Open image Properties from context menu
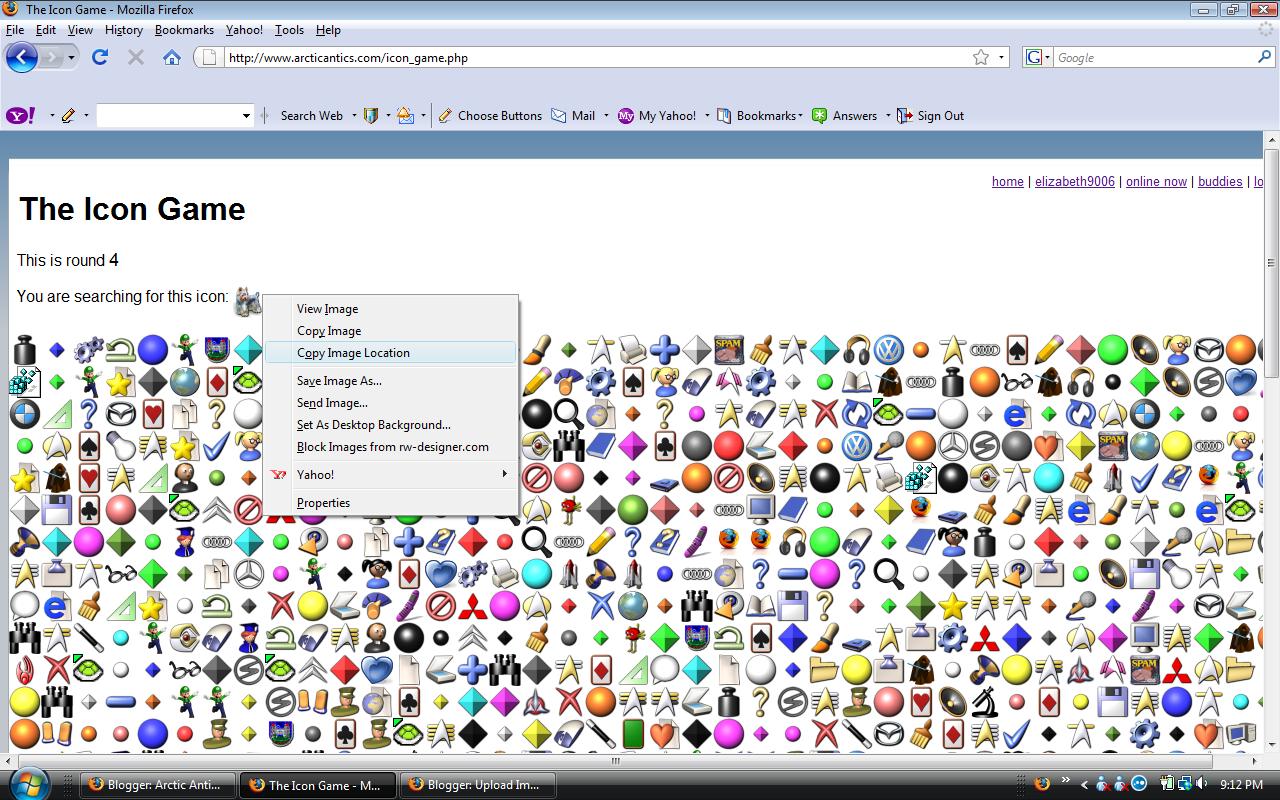Image resolution: width=1280 pixels, height=800 pixels. [x=390, y=503]
